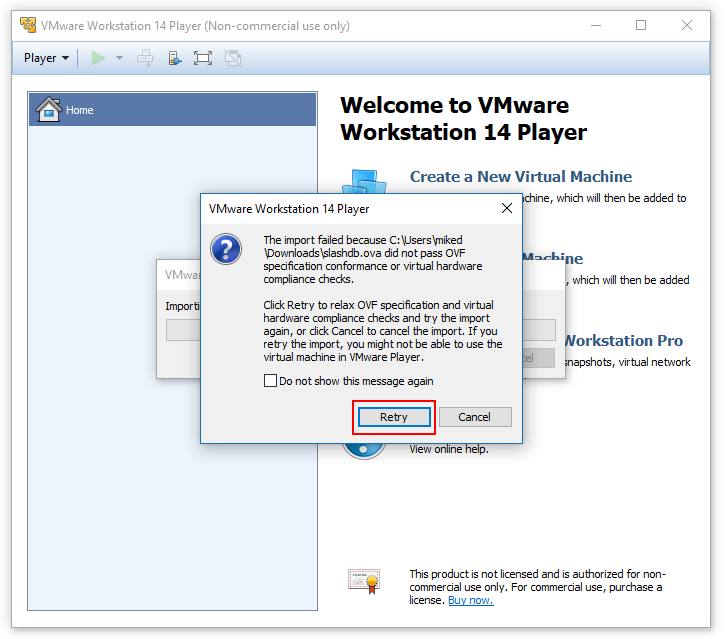Viewport: 726px width, 639px height.
Task: Click the Unity mode toolbar icon
Action: [232, 58]
